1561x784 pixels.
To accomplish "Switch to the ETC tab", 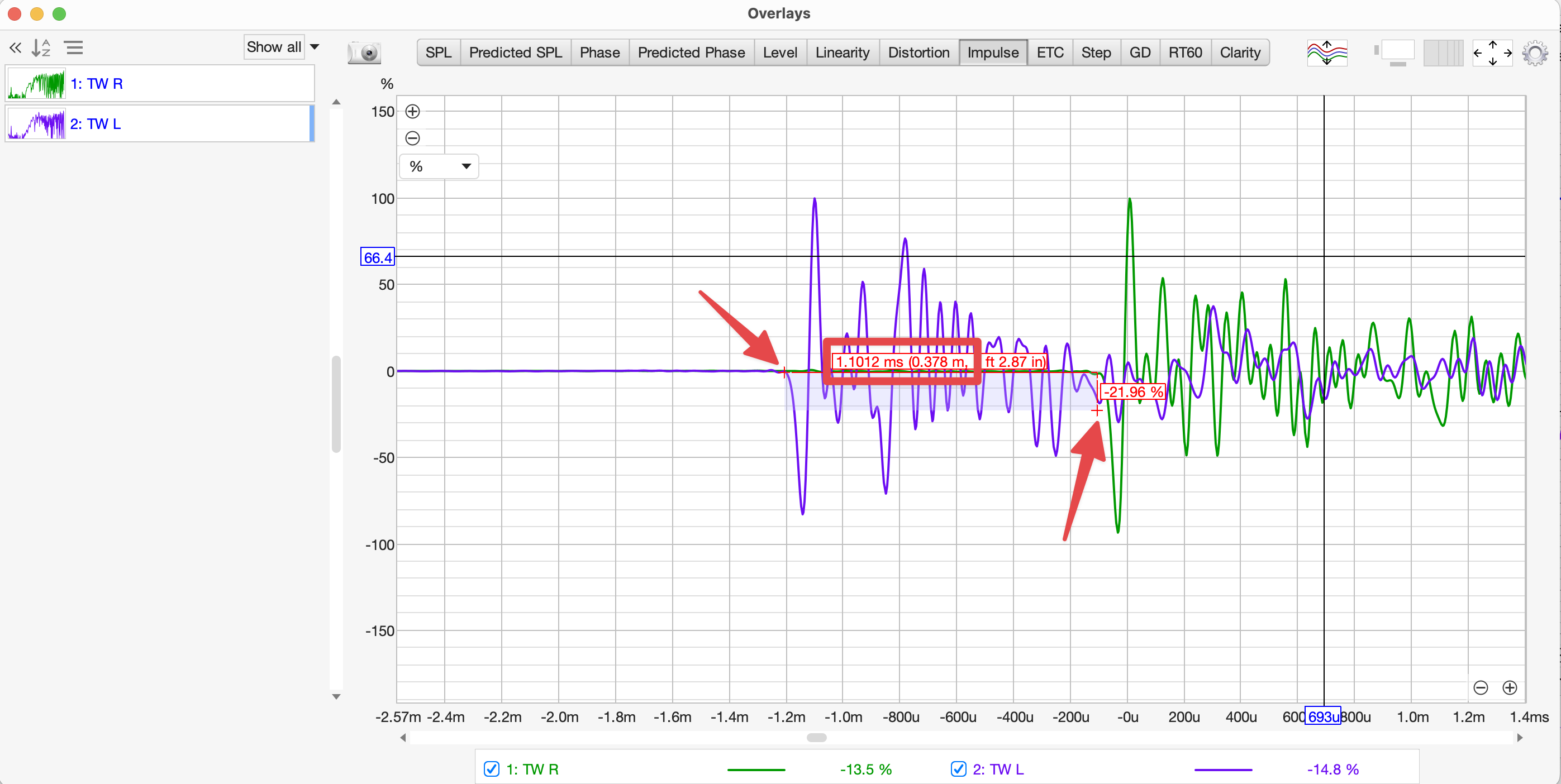I will point(1050,52).
